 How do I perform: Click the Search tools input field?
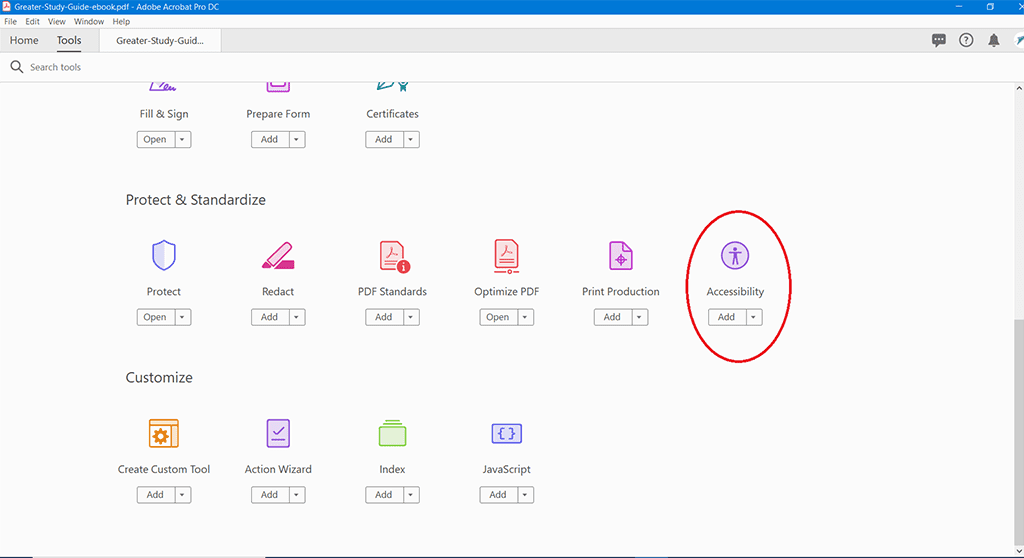pos(200,67)
